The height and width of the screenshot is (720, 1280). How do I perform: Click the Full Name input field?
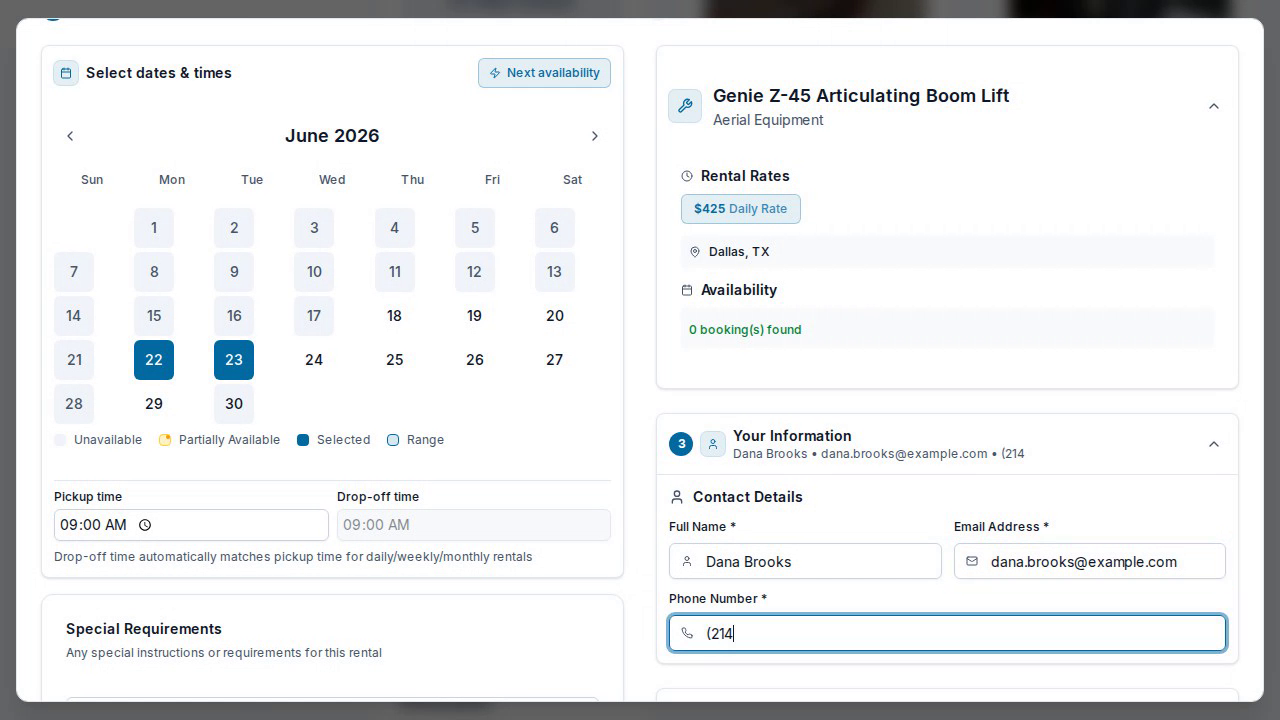(x=805, y=561)
